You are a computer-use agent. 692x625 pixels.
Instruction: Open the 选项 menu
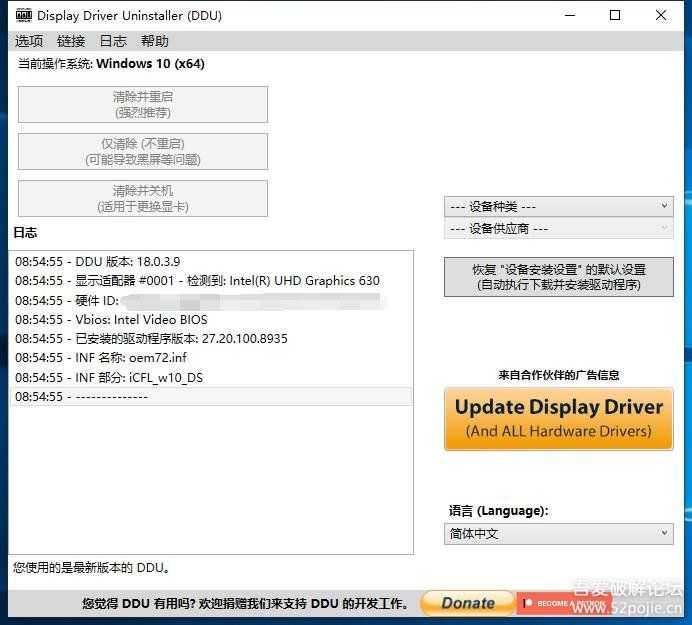(29, 41)
